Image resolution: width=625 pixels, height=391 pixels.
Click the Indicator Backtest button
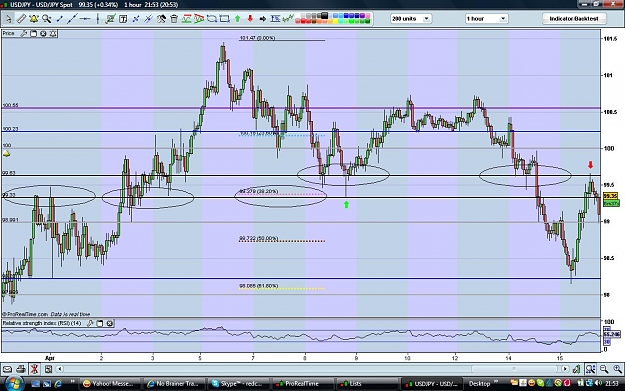[574, 19]
